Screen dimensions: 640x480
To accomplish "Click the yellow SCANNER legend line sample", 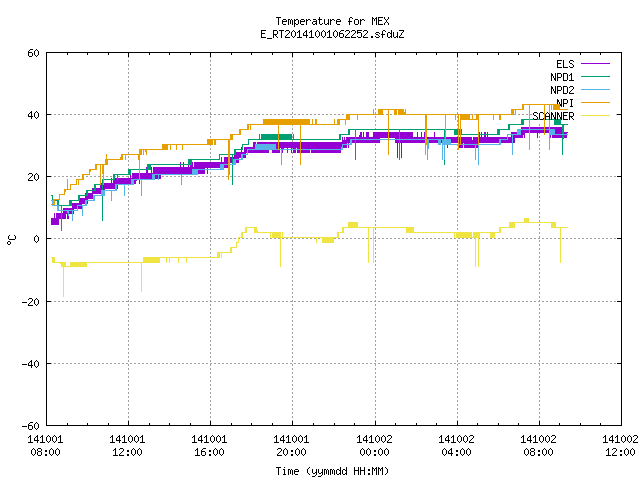I will (595, 116).
